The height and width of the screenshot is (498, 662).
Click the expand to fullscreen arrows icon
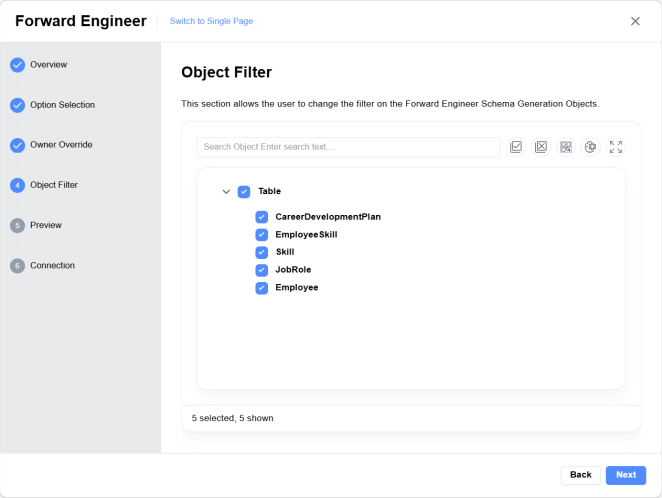coord(616,147)
